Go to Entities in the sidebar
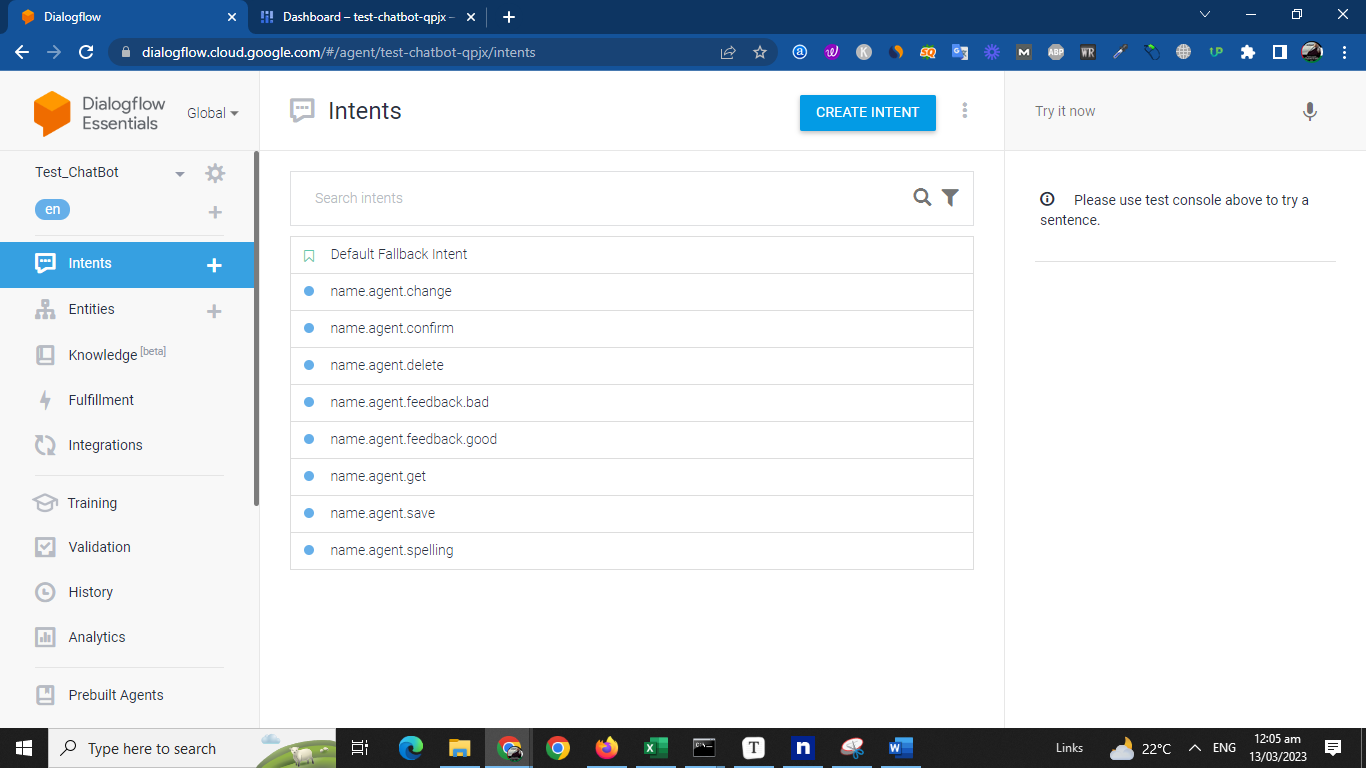1366x768 pixels. point(92,309)
